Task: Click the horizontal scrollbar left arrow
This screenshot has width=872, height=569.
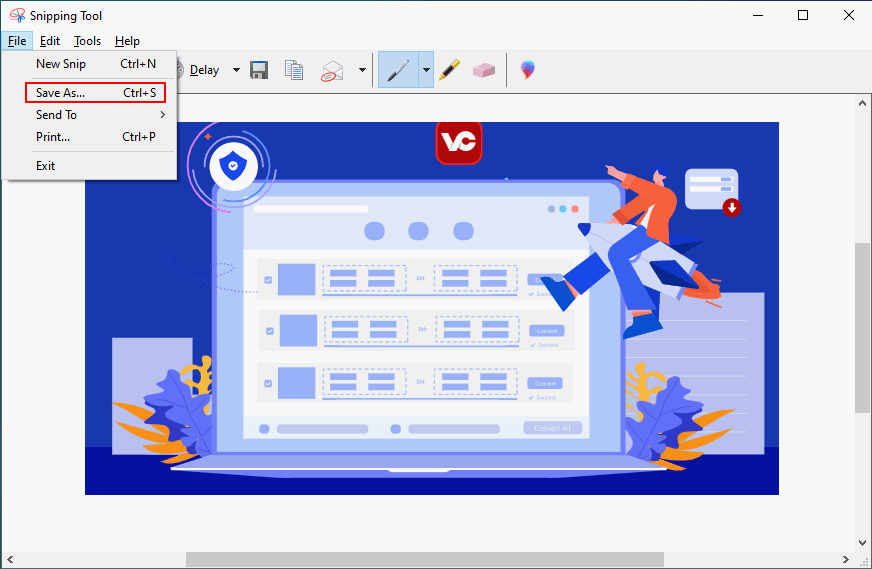Action: tap(10, 559)
